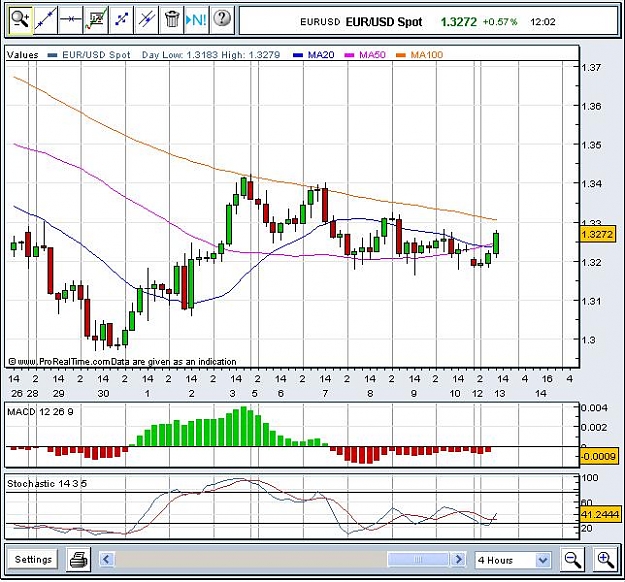Image resolution: width=625 pixels, height=582 pixels.
Task: Zoom out with the minus magnifier
Action: click(x=573, y=560)
